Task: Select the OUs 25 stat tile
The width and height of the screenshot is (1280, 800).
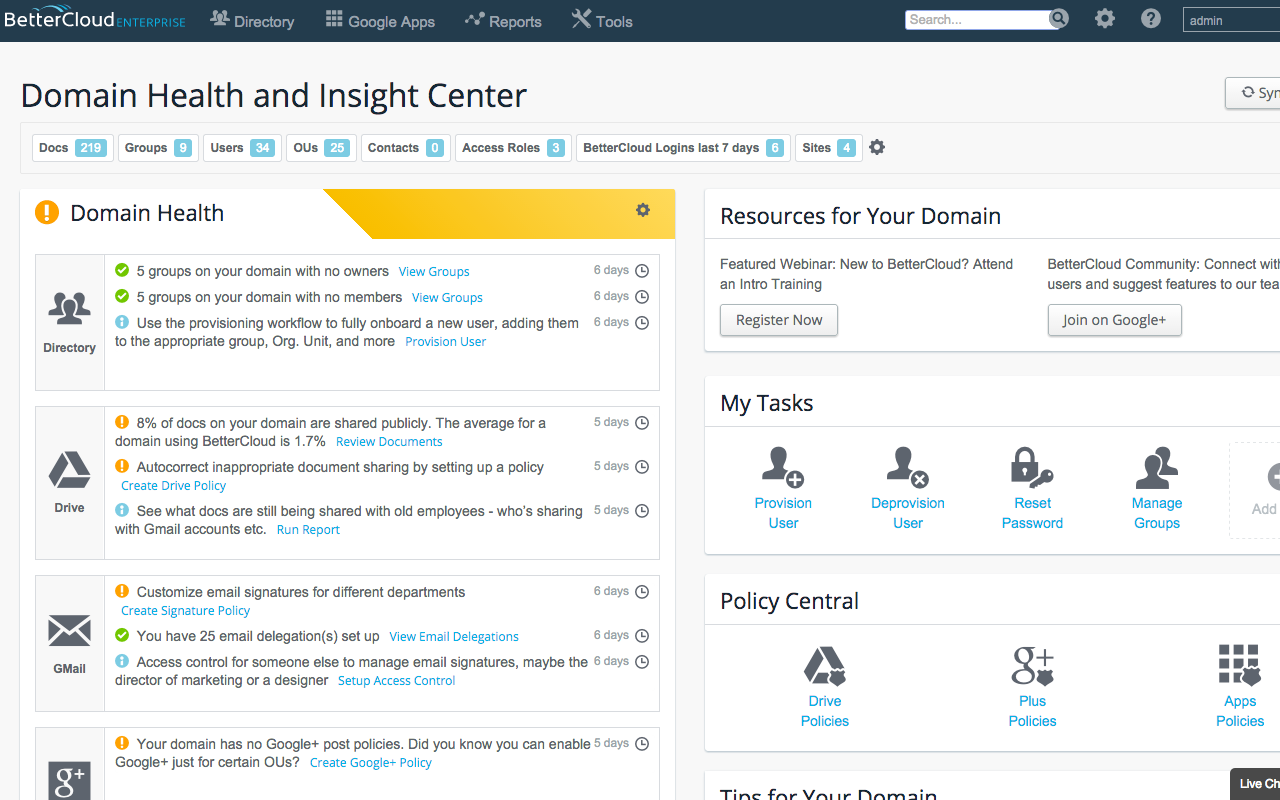Action: tap(320, 147)
